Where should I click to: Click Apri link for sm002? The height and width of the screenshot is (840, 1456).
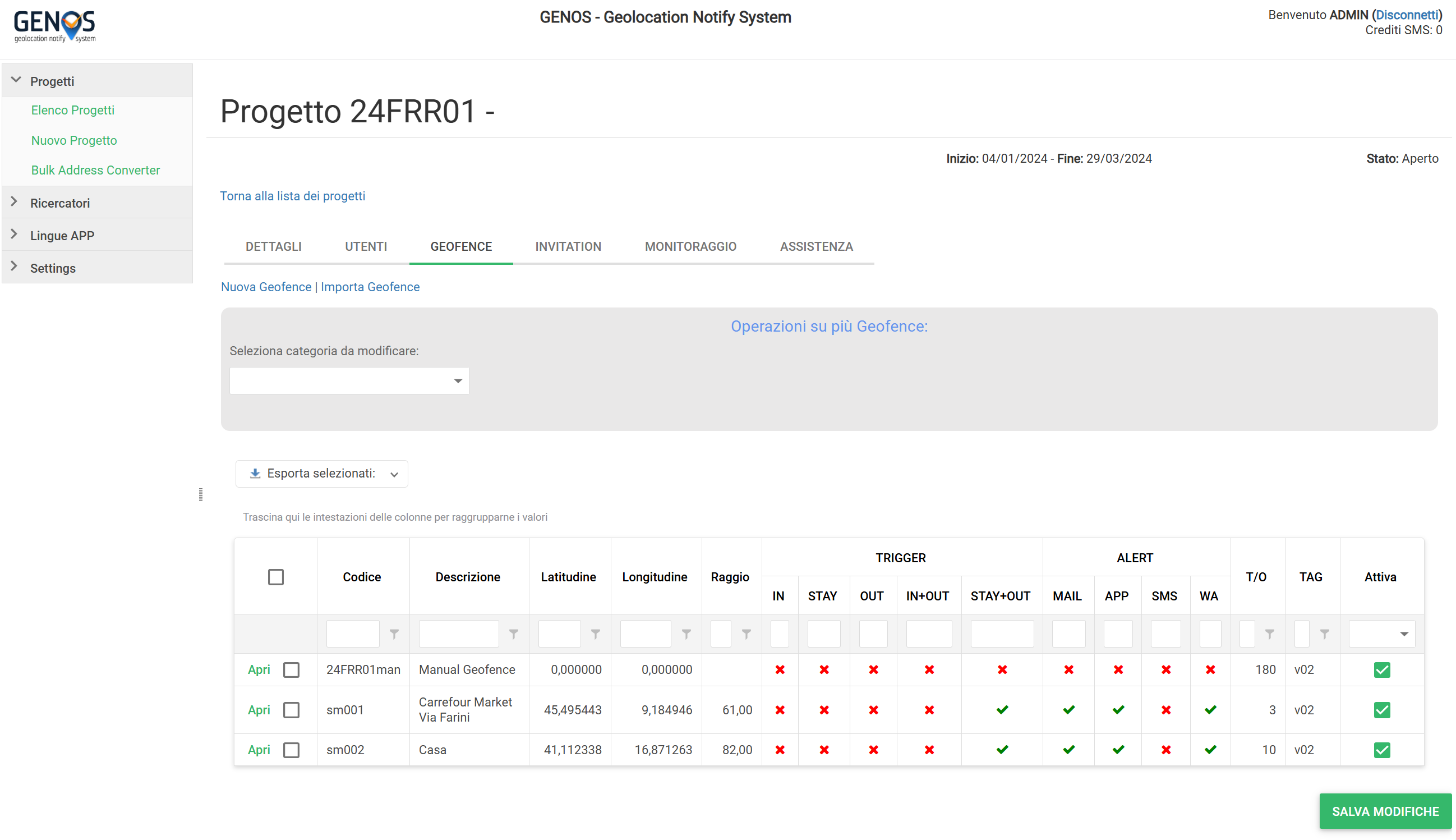259,750
